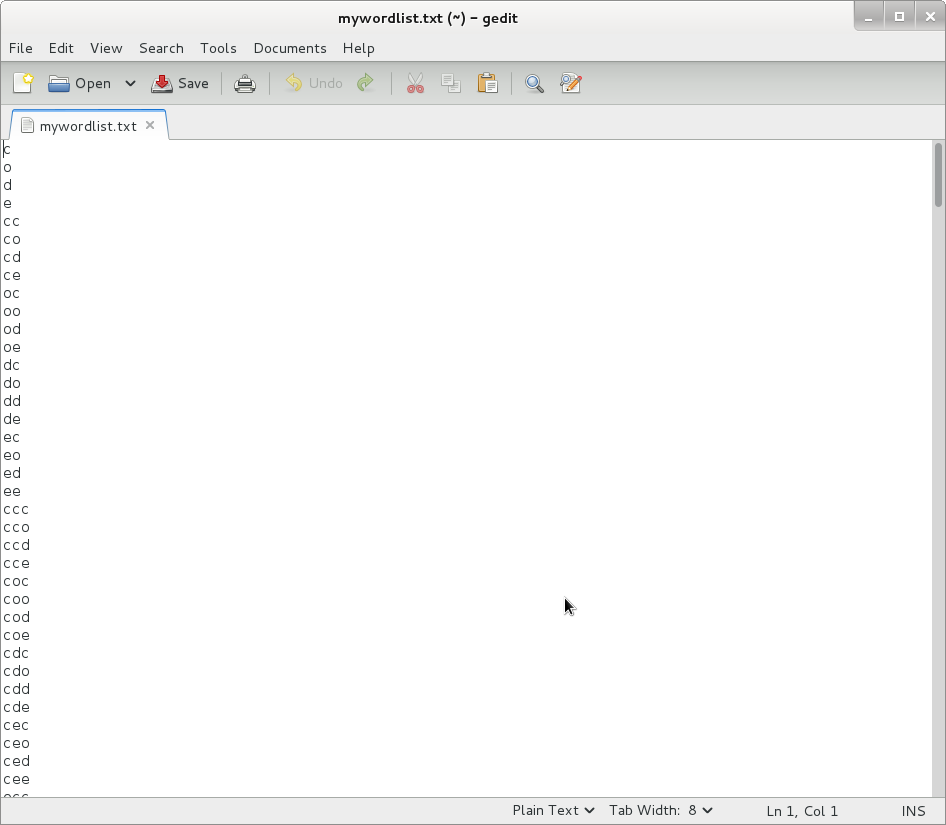Open the Documents menu
Image resolution: width=946 pixels, height=825 pixels.
pos(289,48)
